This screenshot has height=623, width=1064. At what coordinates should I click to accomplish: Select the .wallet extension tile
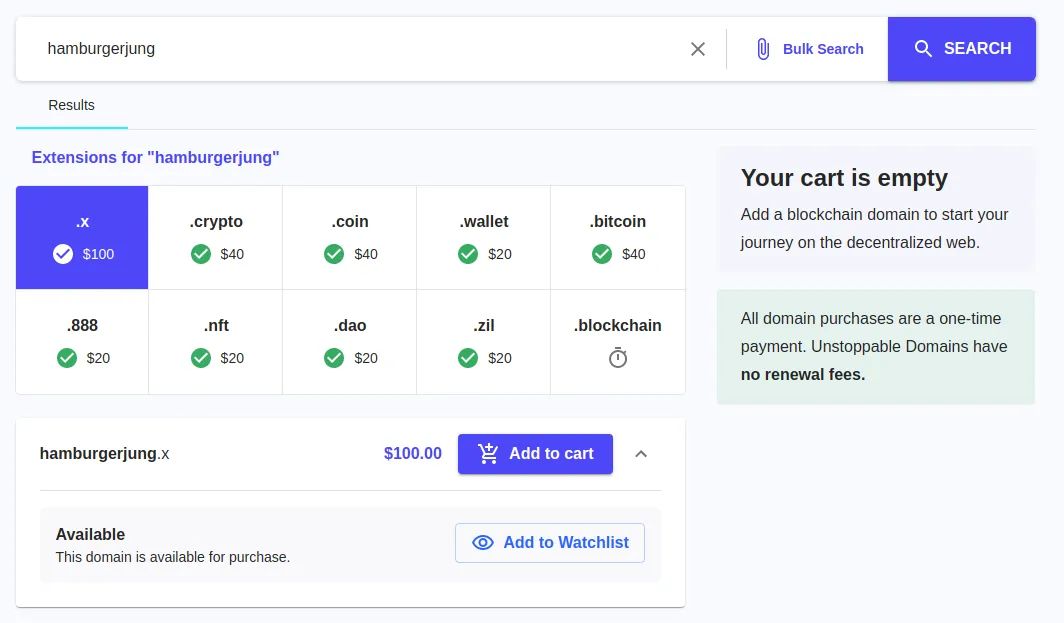coord(484,238)
